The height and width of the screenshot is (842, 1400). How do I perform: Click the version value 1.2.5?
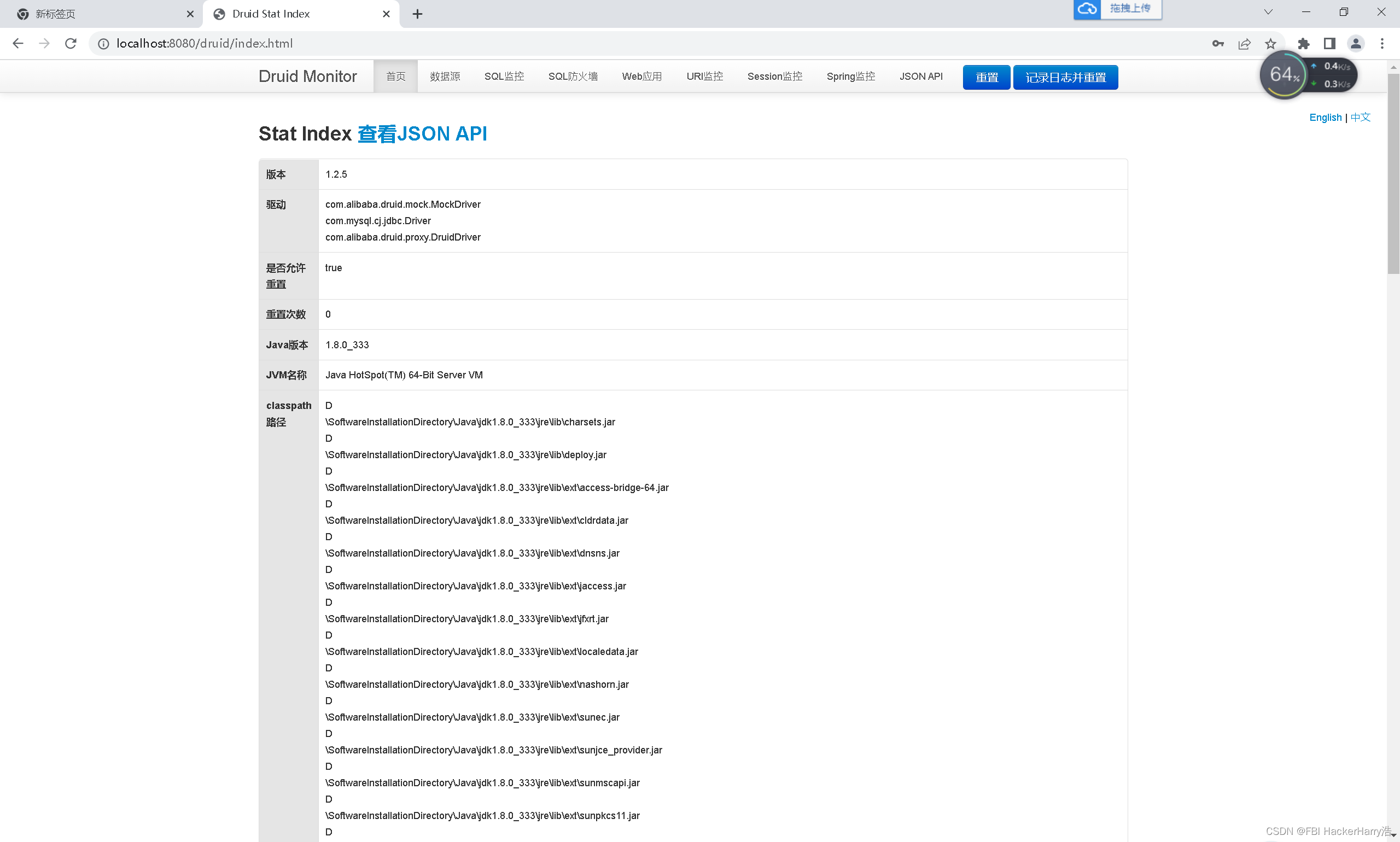pos(336,175)
